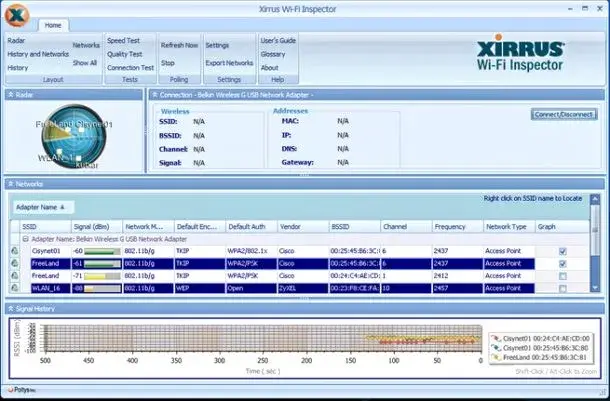Click the network icon beside FreeLand -71
The width and height of the screenshot is (610, 401).
[15, 276]
